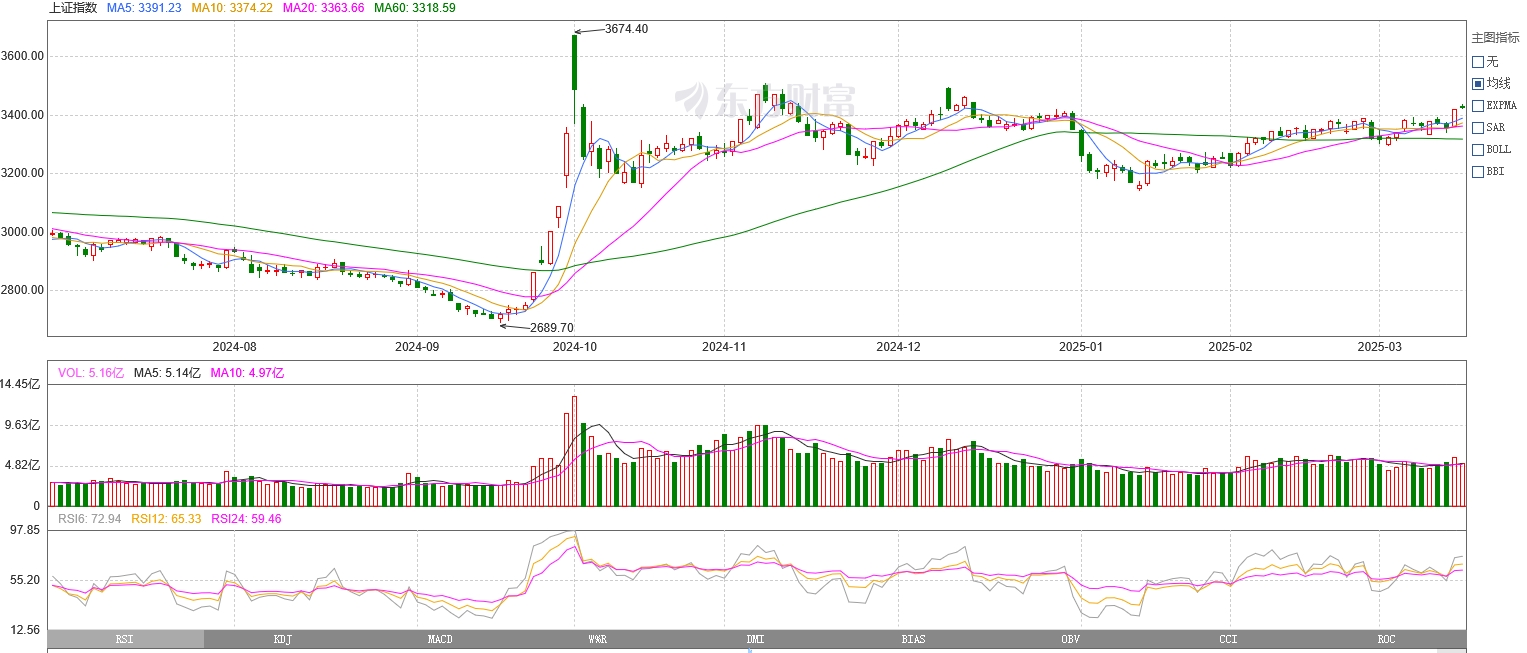Click the tallest red volume bar
1527x653 pixels.
click(574, 451)
